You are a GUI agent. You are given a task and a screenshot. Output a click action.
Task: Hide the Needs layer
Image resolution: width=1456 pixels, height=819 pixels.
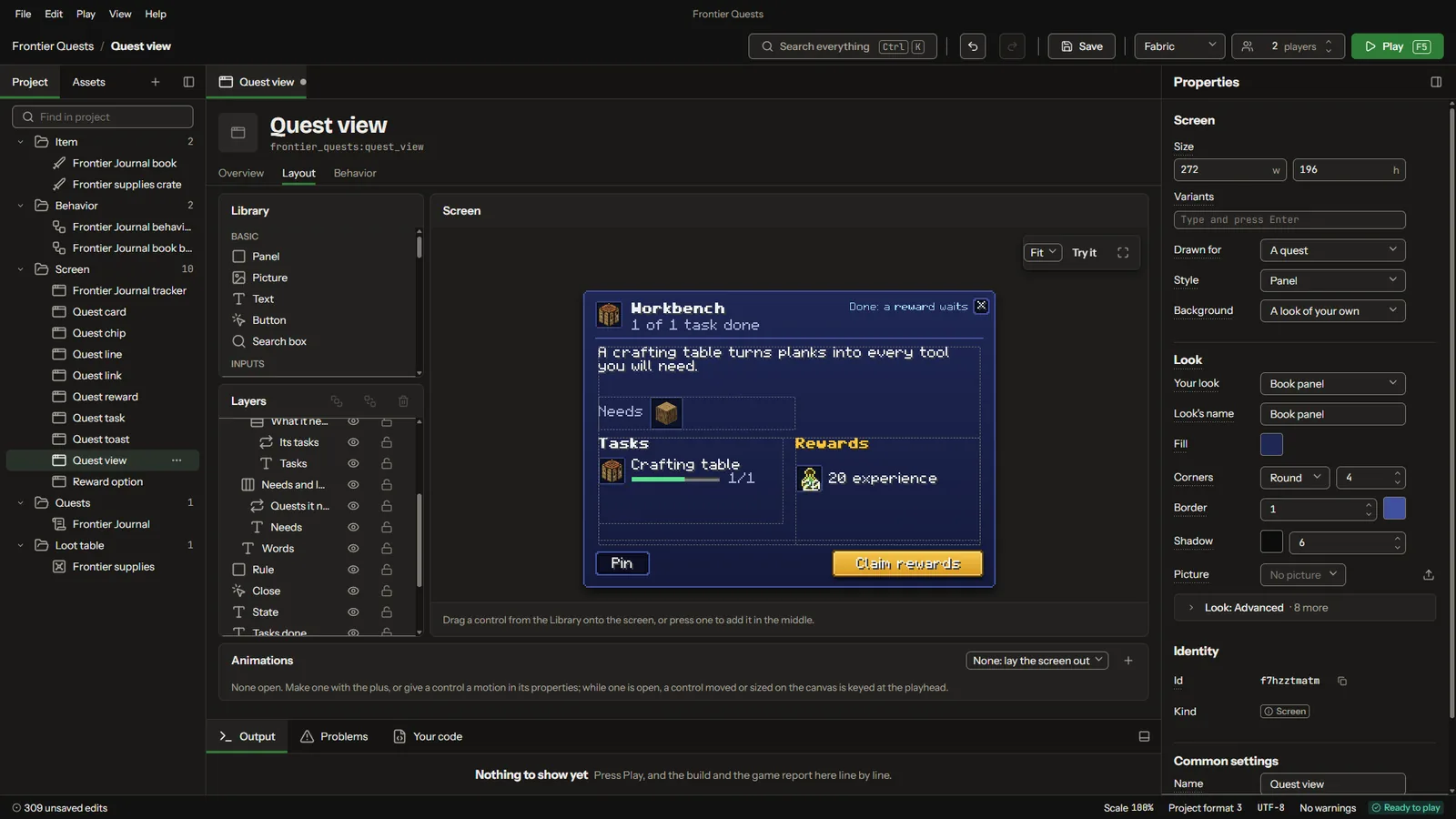click(x=353, y=527)
